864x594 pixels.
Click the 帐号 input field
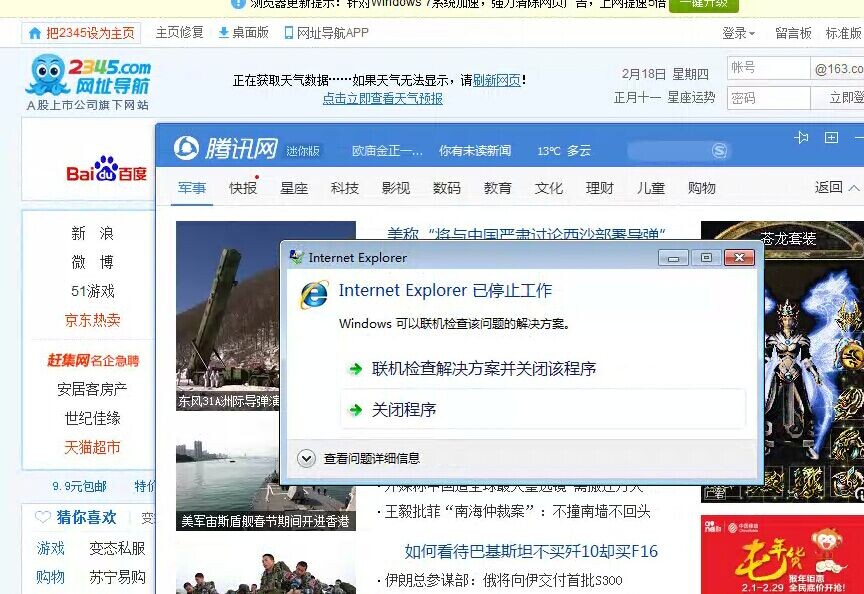[768, 68]
